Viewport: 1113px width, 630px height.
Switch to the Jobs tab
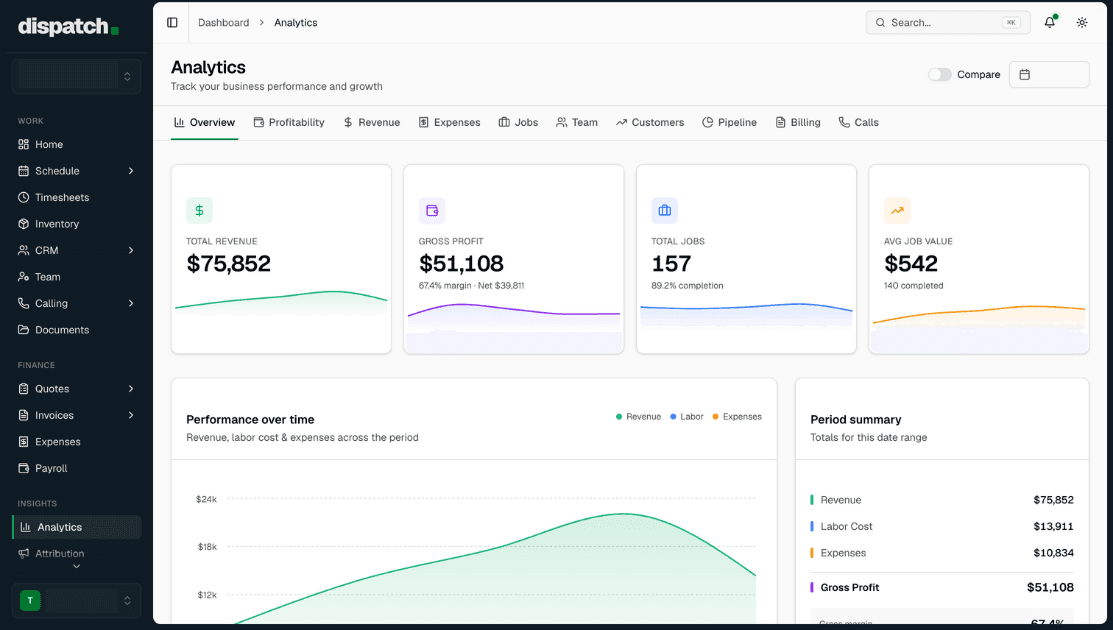click(518, 123)
